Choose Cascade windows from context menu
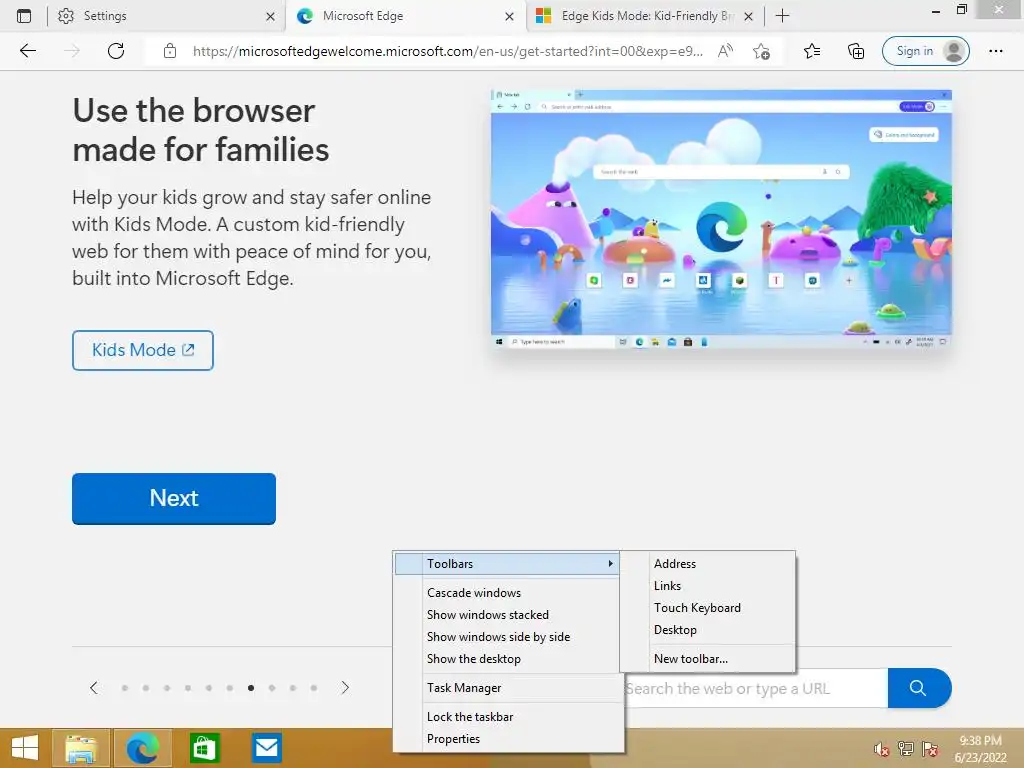The height and width of the screenshot is (768, 1024). pos(507,593)
